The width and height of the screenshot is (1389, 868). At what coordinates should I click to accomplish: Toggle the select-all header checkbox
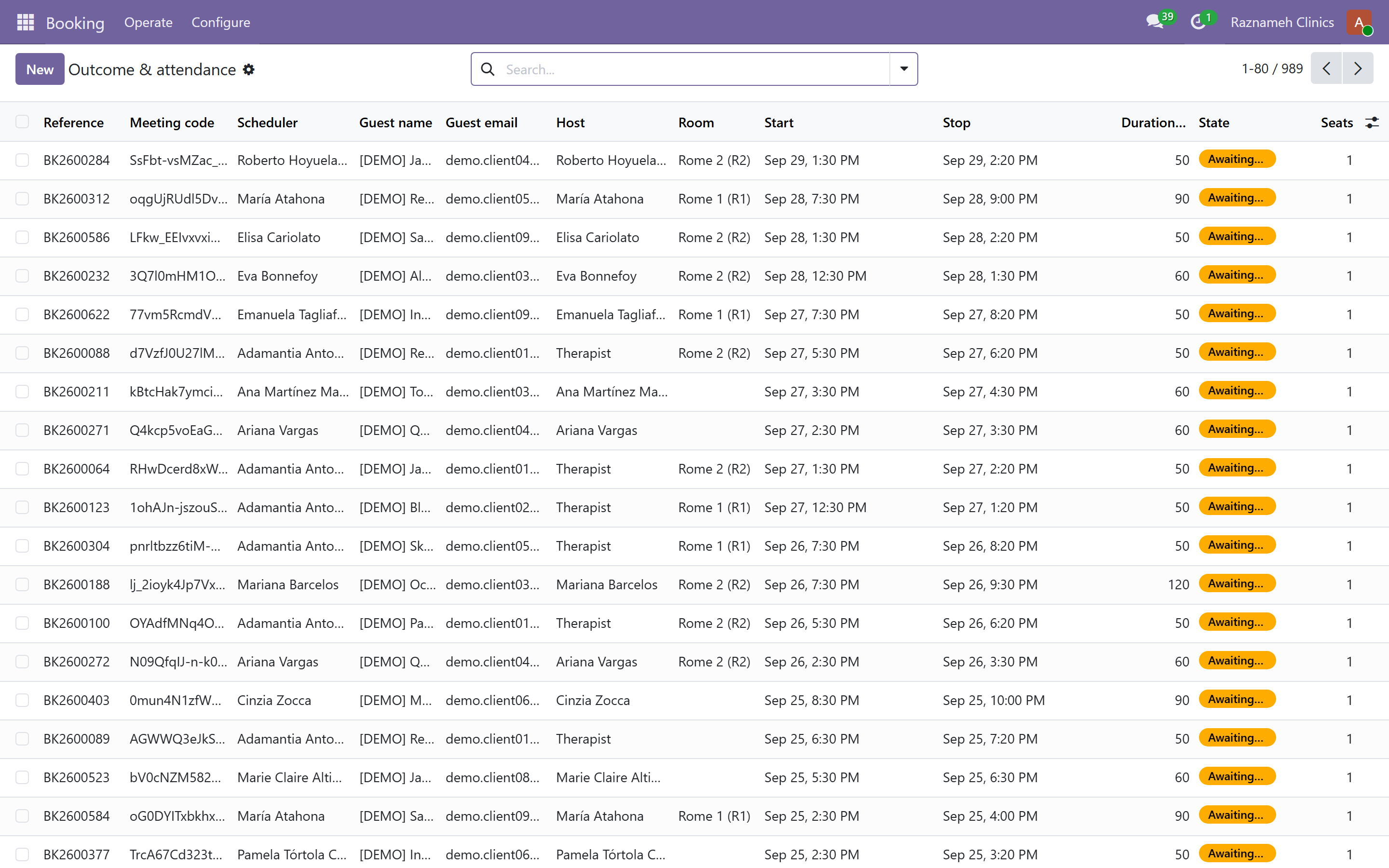[22, 122]
